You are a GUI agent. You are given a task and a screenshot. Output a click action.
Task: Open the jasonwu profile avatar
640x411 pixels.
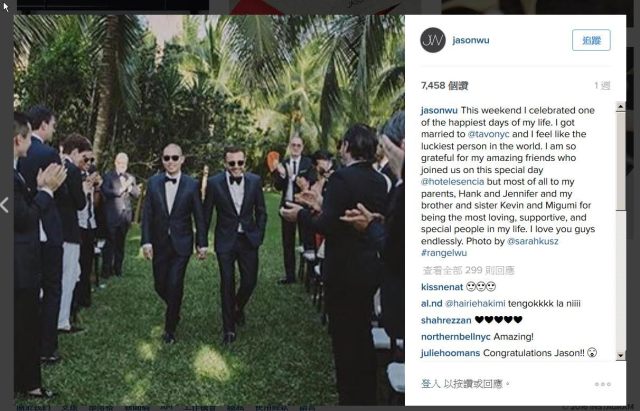433,40
